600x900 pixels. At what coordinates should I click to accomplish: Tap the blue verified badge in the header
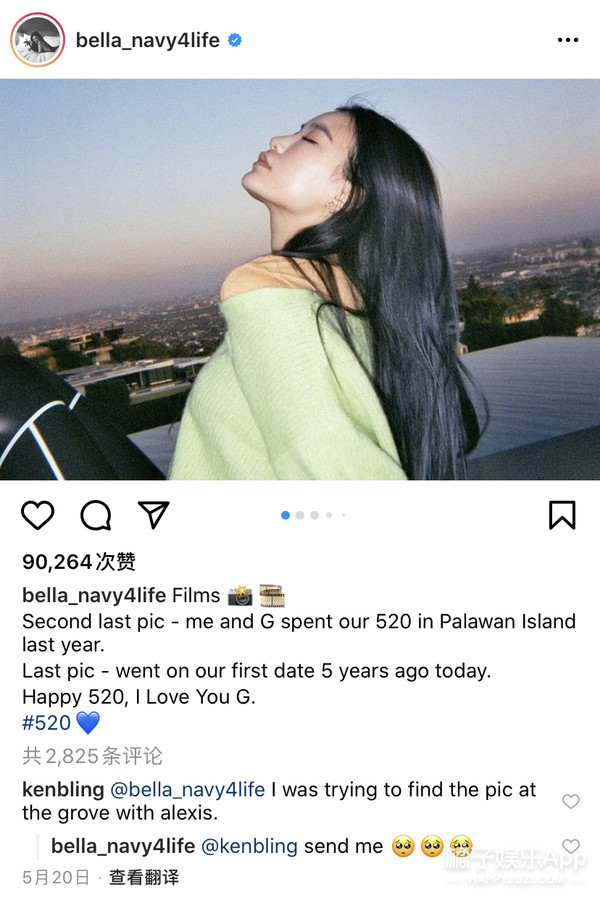pyautogui.click(x=235, y=41)
